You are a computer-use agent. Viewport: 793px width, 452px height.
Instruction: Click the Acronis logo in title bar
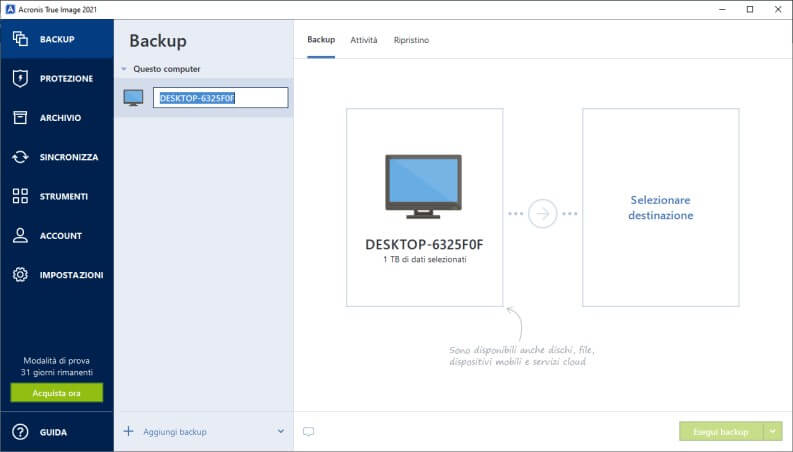click(10, 9)
